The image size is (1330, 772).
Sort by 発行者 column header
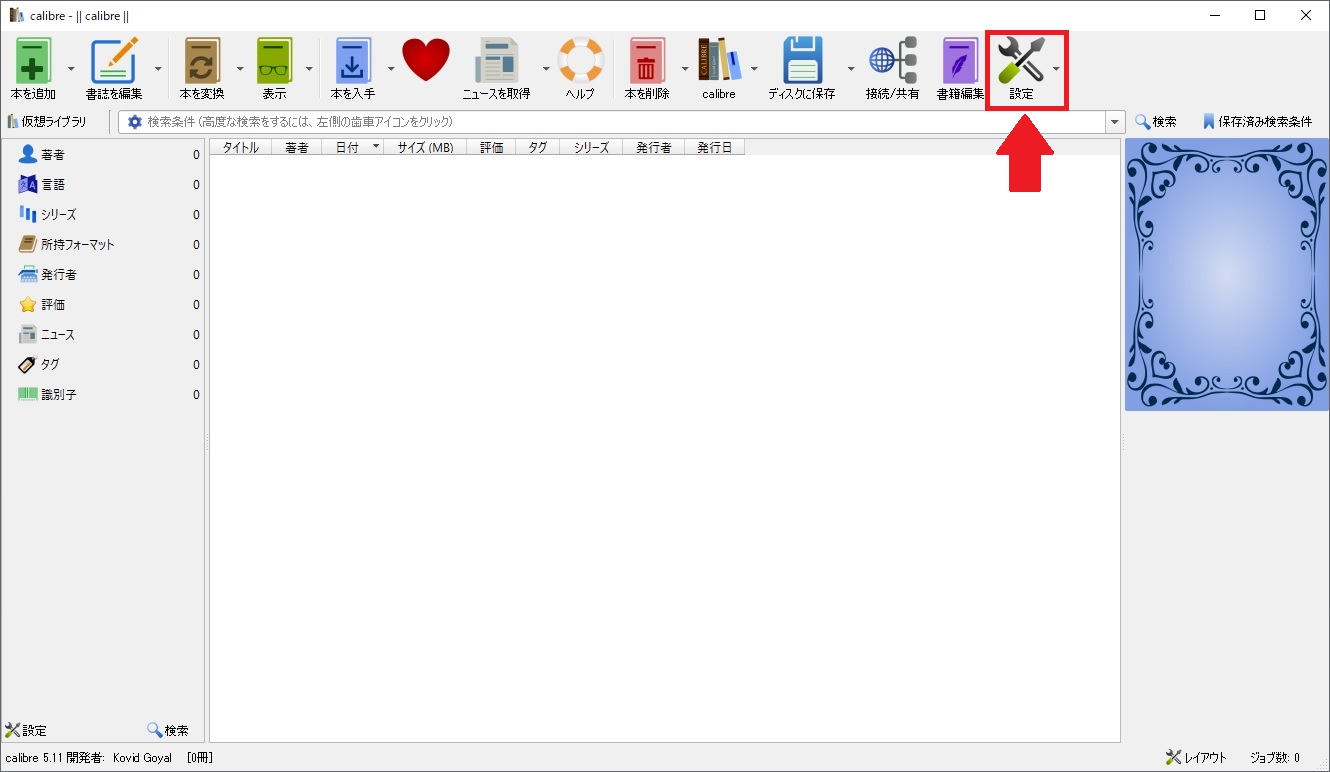[x=653, y=147]
